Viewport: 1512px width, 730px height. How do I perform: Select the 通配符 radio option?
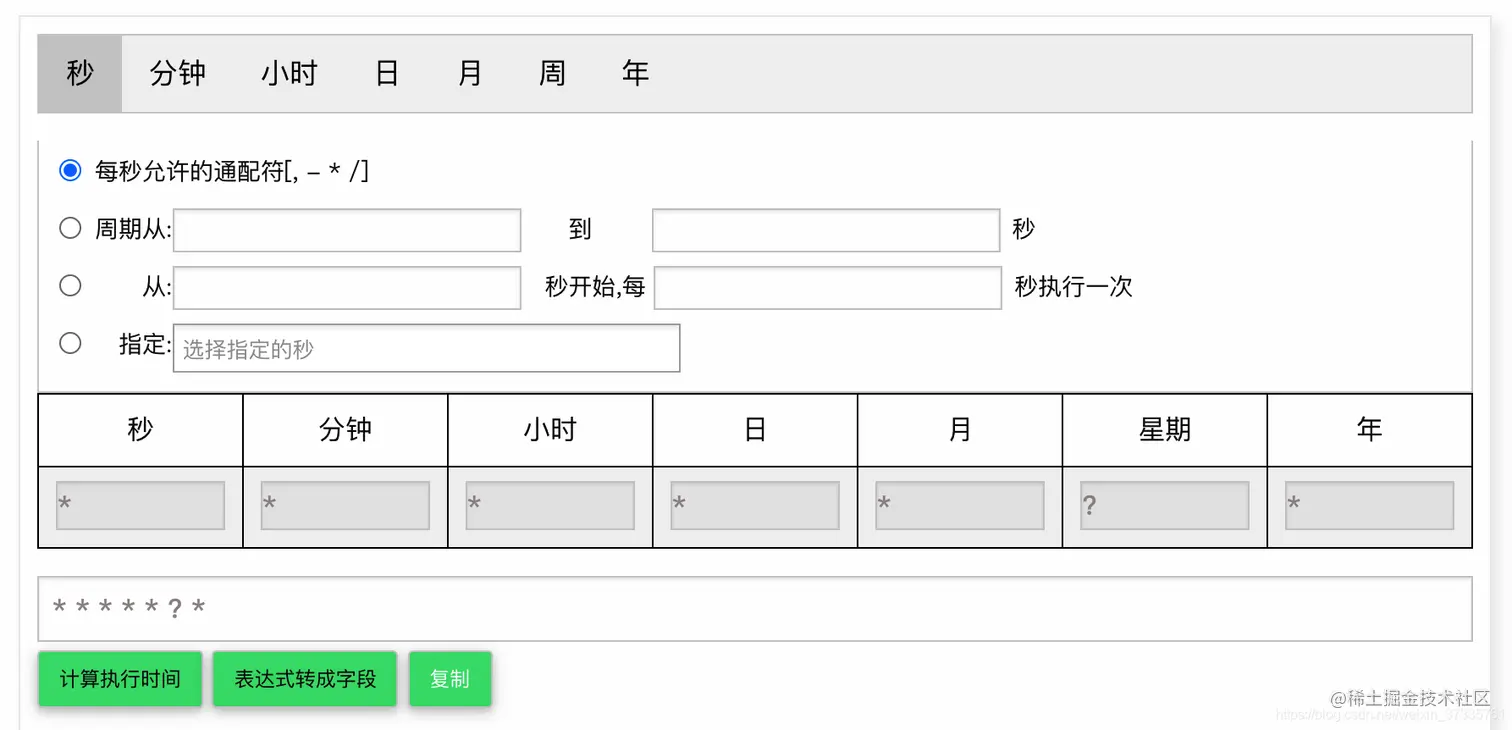69,170
